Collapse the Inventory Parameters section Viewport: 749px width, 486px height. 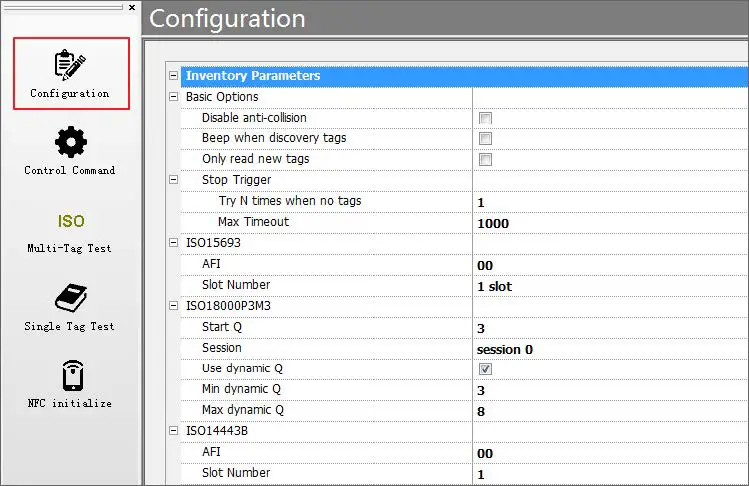(173, 76)
